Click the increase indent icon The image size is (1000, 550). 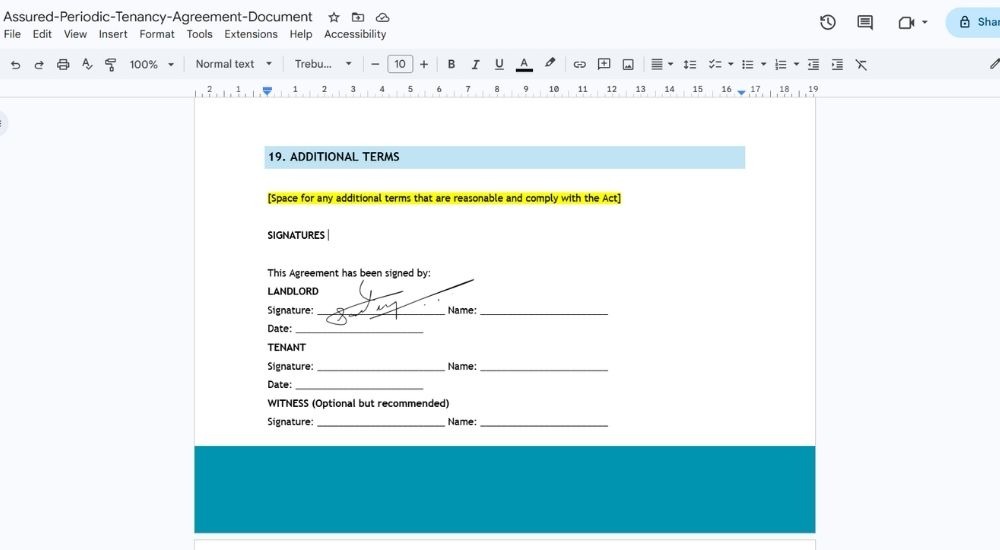click(837, 64)
